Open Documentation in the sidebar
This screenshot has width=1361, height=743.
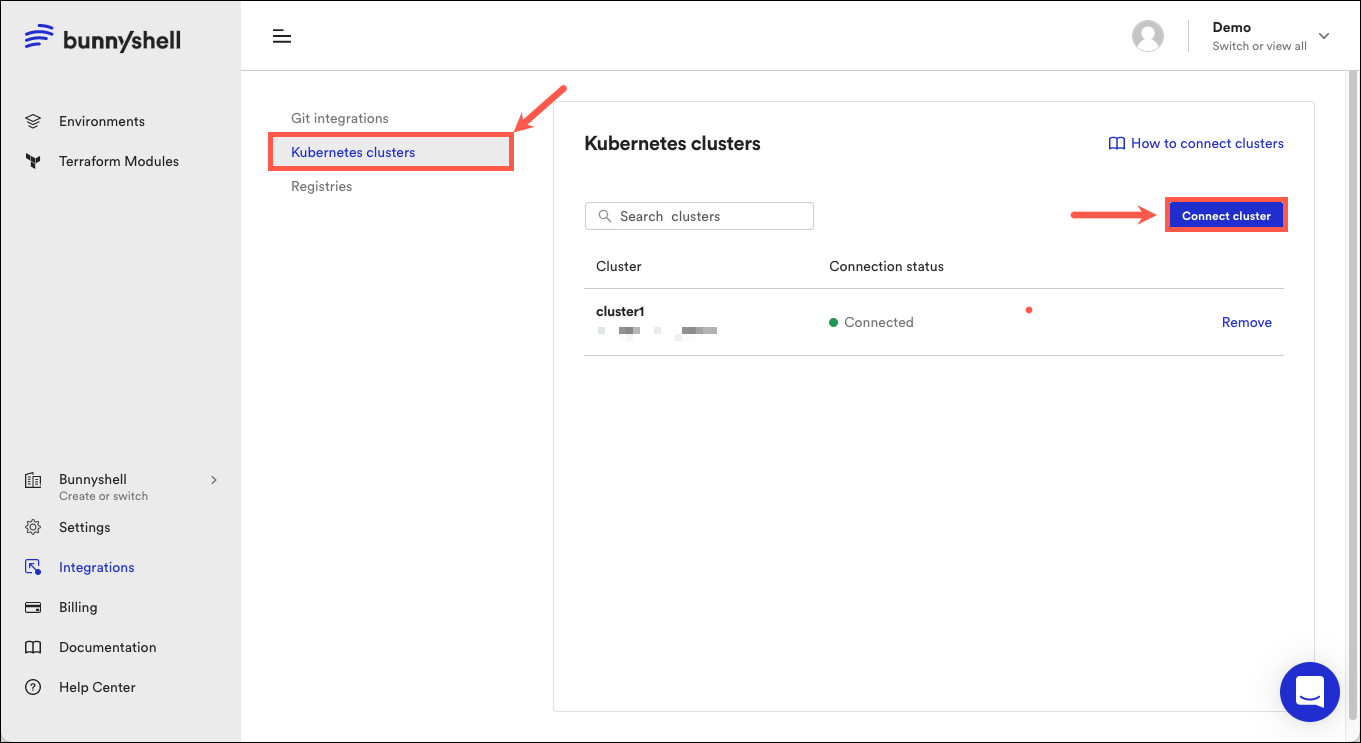(108, 647)
